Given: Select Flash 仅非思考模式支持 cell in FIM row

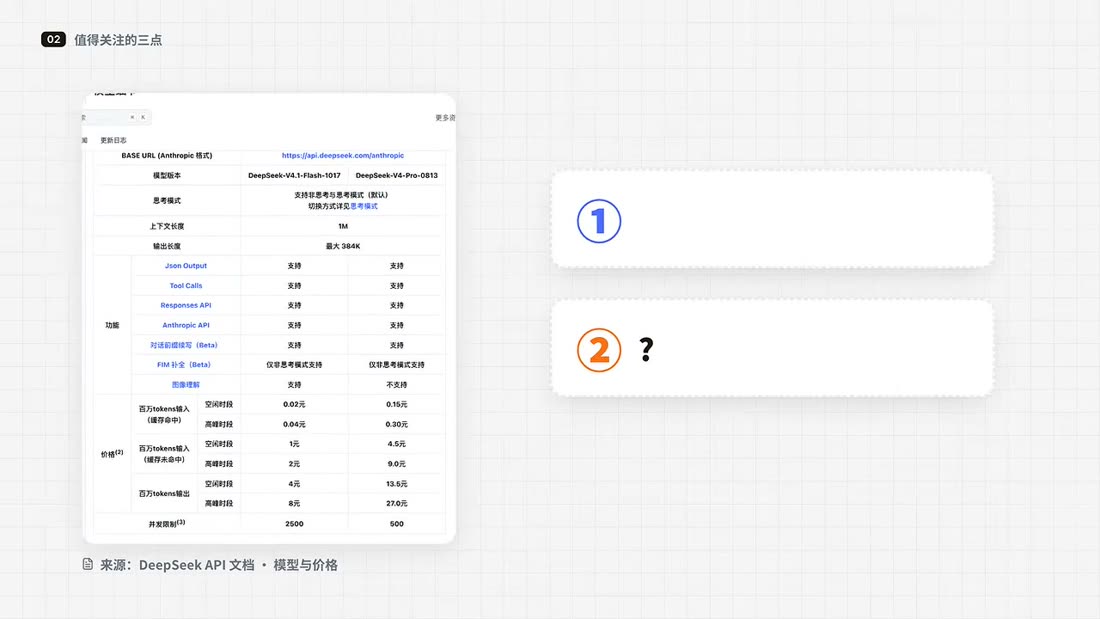Looking at the screenshot, I should [x=294, y=365].
